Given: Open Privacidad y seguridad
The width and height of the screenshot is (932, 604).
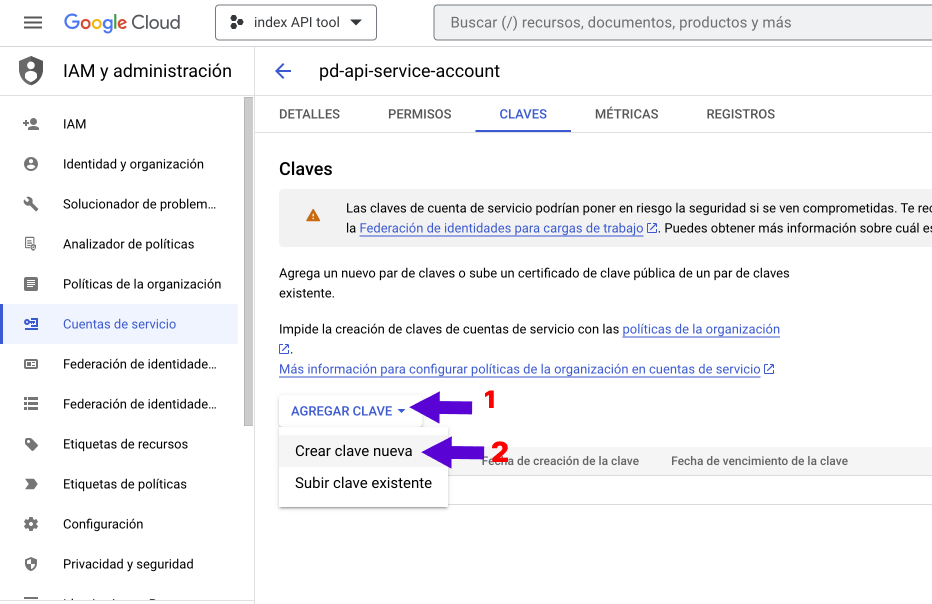Looking at the screenshot, I should [x=119, y=564].
